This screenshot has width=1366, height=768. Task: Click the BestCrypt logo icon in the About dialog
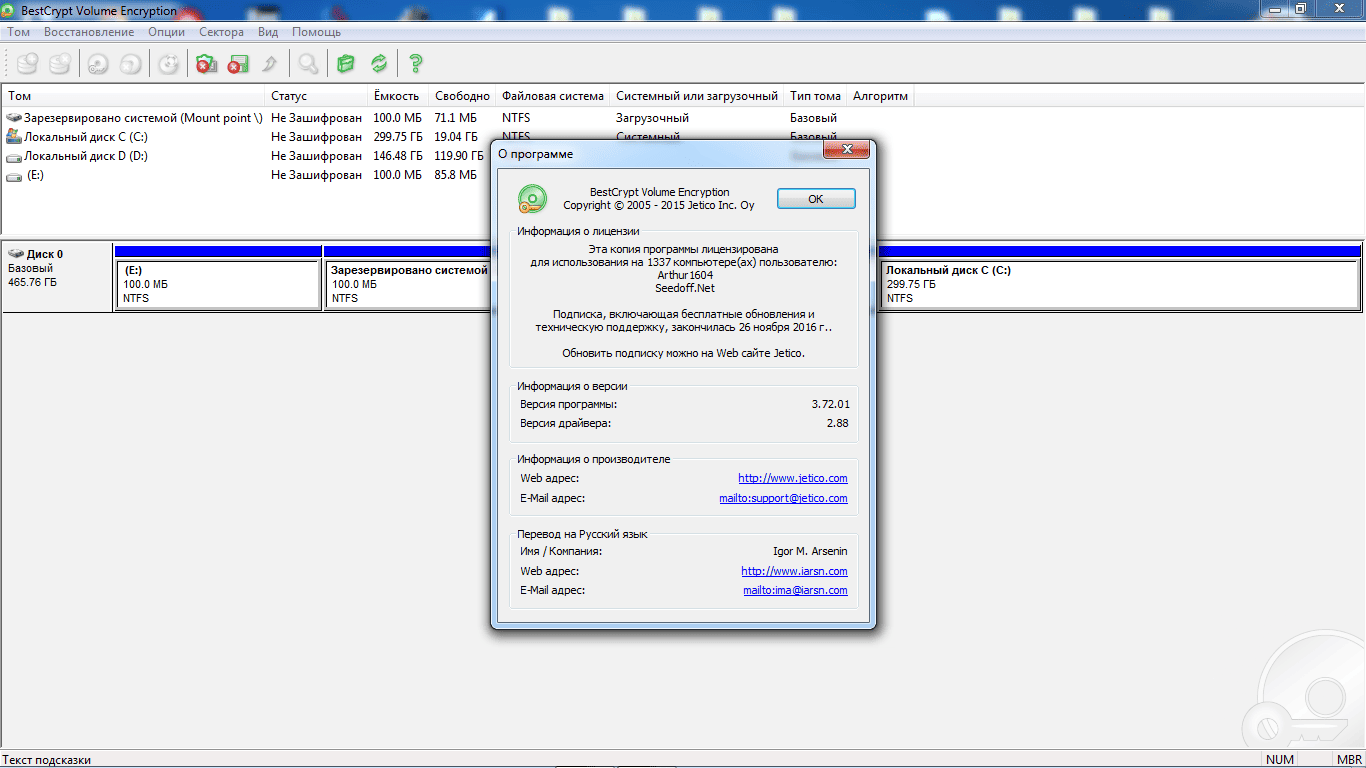coord(532,199)
